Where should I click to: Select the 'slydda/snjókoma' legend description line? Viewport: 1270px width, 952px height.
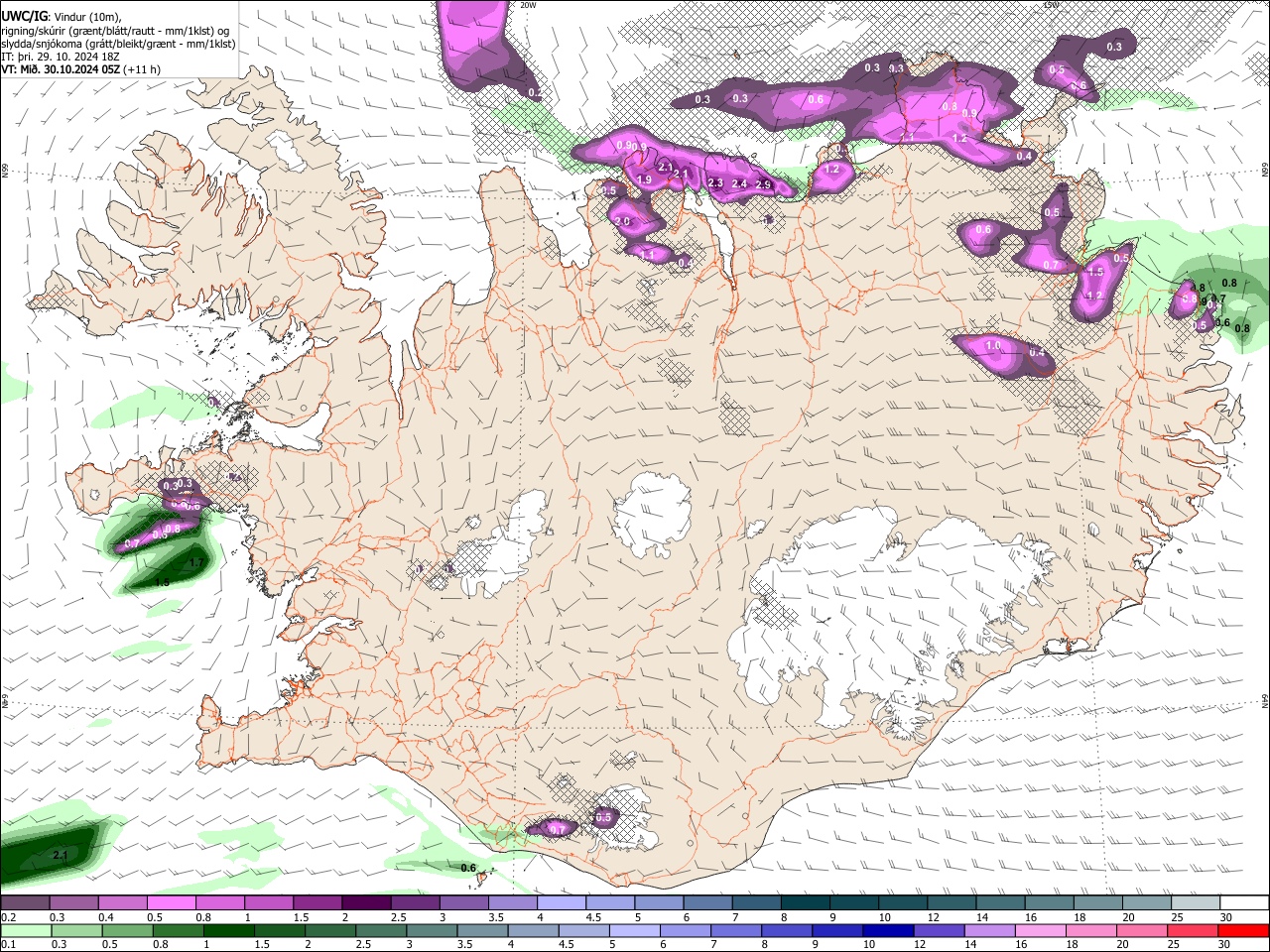[x=118, y=44]
